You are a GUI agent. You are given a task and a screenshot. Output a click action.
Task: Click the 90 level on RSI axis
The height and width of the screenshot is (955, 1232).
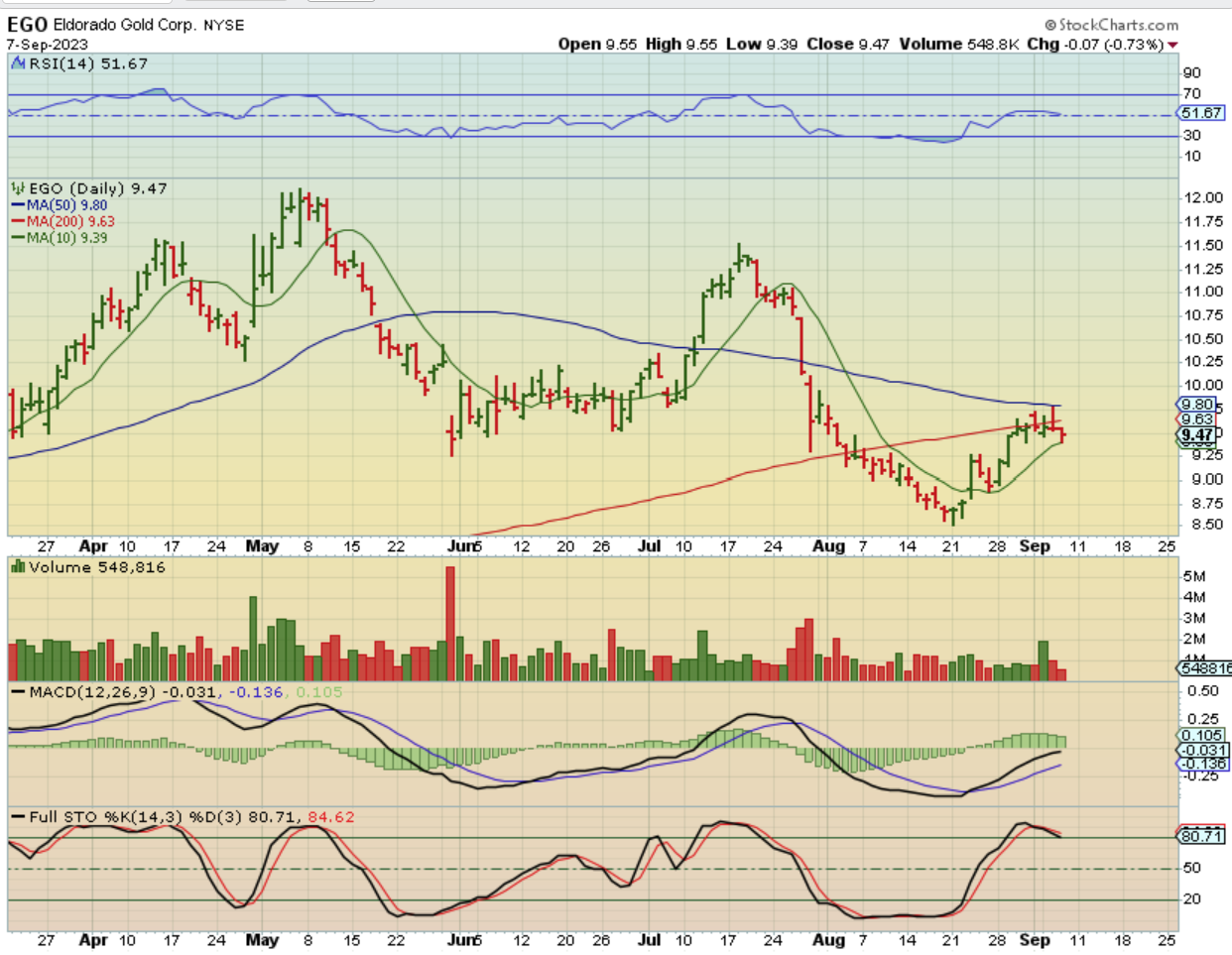tap(1191, 73)
